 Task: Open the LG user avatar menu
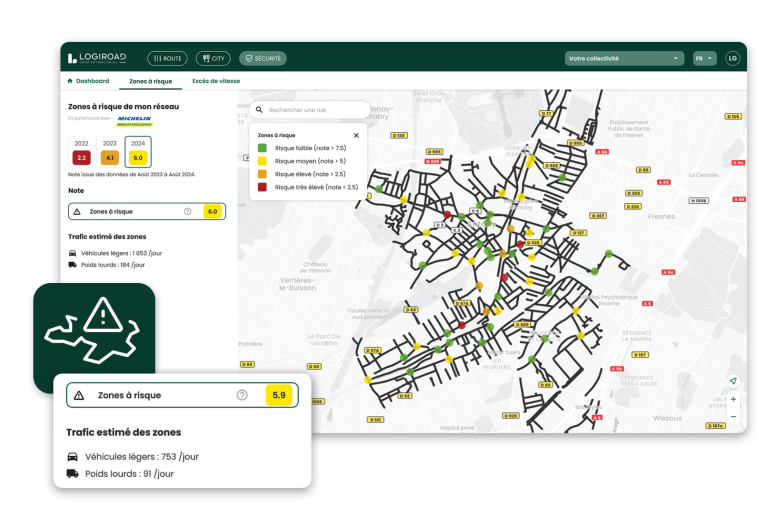732,58
